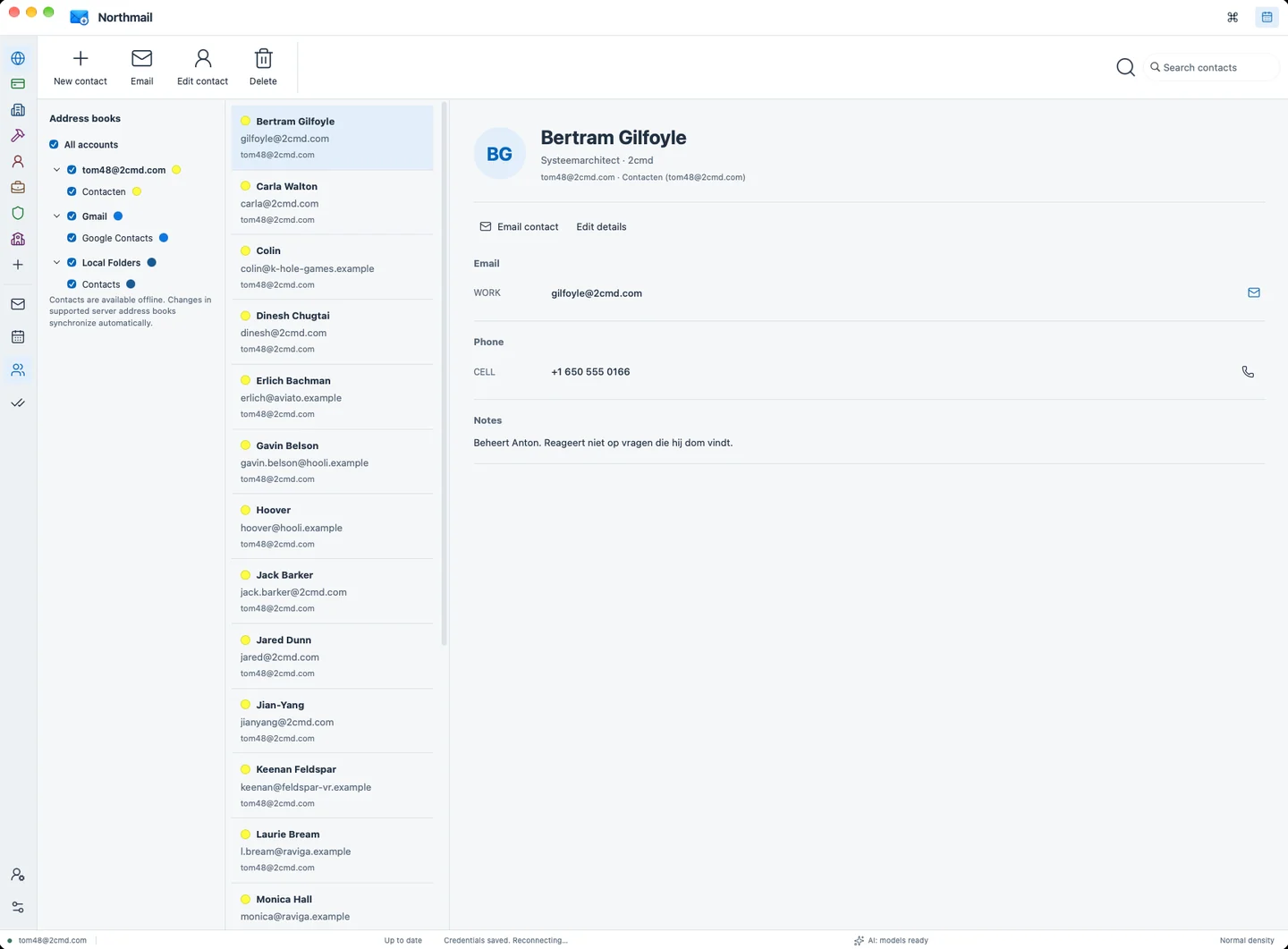The height and width of the screenshot is (949, 1288).
Task: Click Email contact in the detail pane
Action: click(519, 226)
